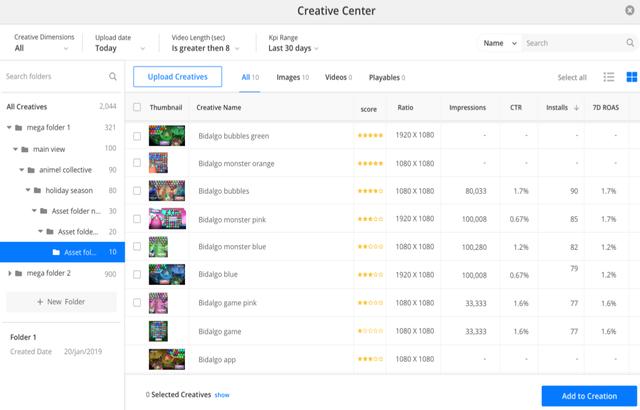Screen dimensions: 640x410
Task: Click the holiday season folder icon
Action: point(37,190)
